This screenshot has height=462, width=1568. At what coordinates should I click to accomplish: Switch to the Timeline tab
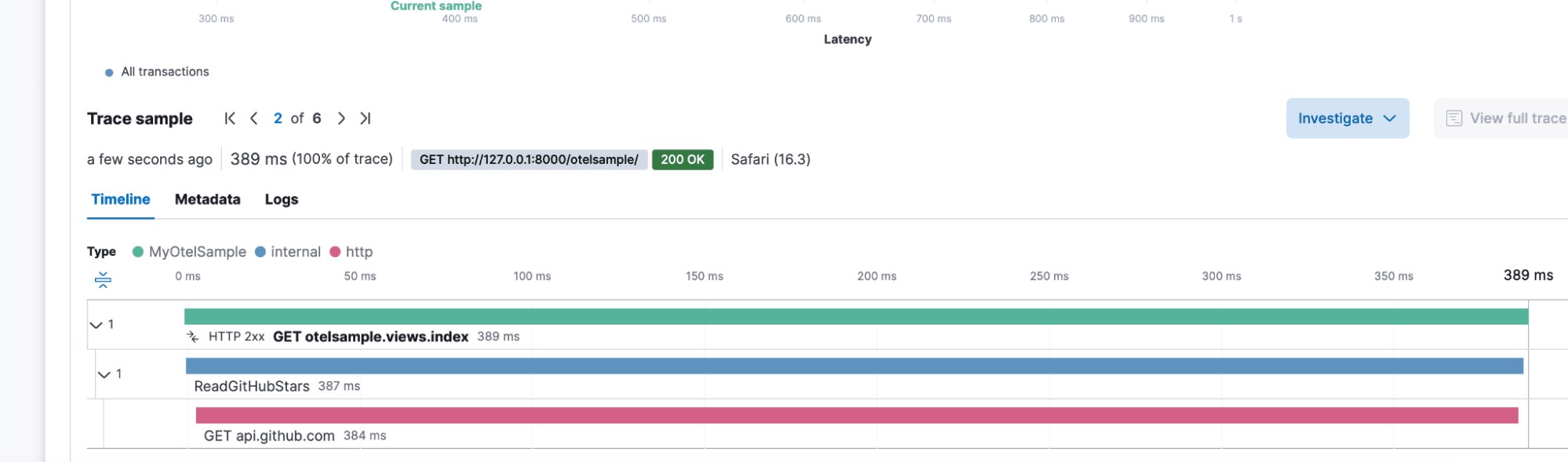pos(121,199)
